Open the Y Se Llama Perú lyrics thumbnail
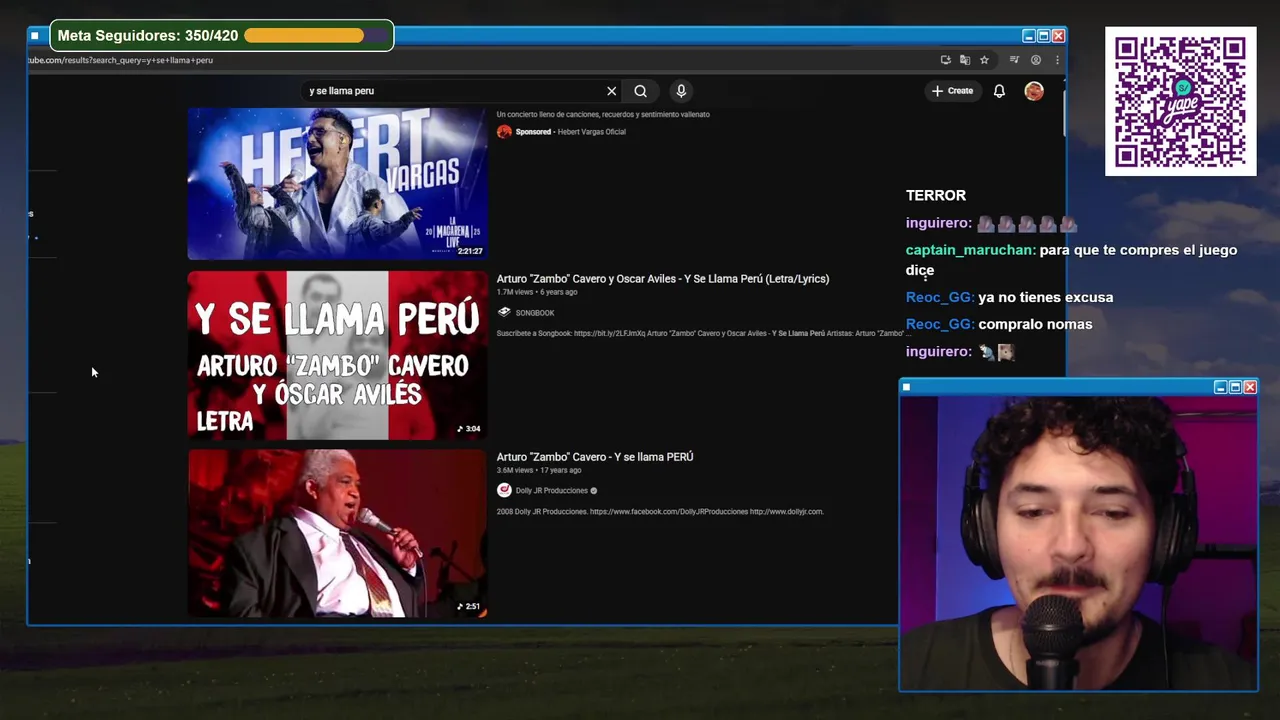Screen dimensions: 1280x720 [x=337, y=355]
